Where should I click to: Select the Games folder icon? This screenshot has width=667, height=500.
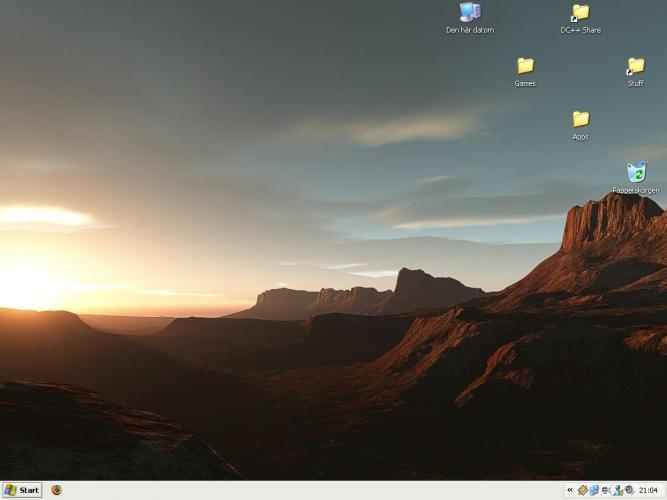[525, 66]
